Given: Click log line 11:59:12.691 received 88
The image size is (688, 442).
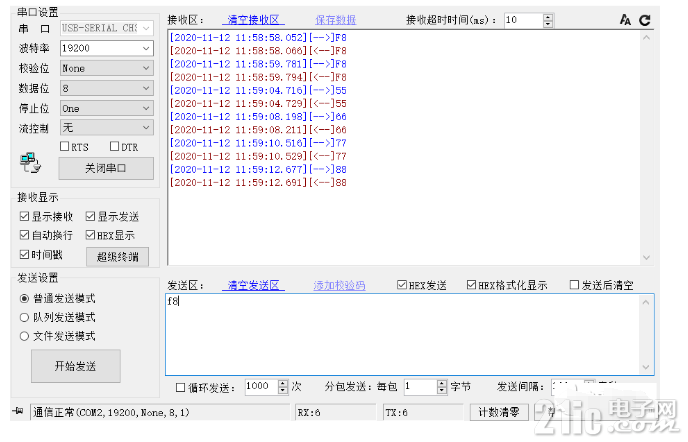Looking at the screenshot, I should click(258, 183).
